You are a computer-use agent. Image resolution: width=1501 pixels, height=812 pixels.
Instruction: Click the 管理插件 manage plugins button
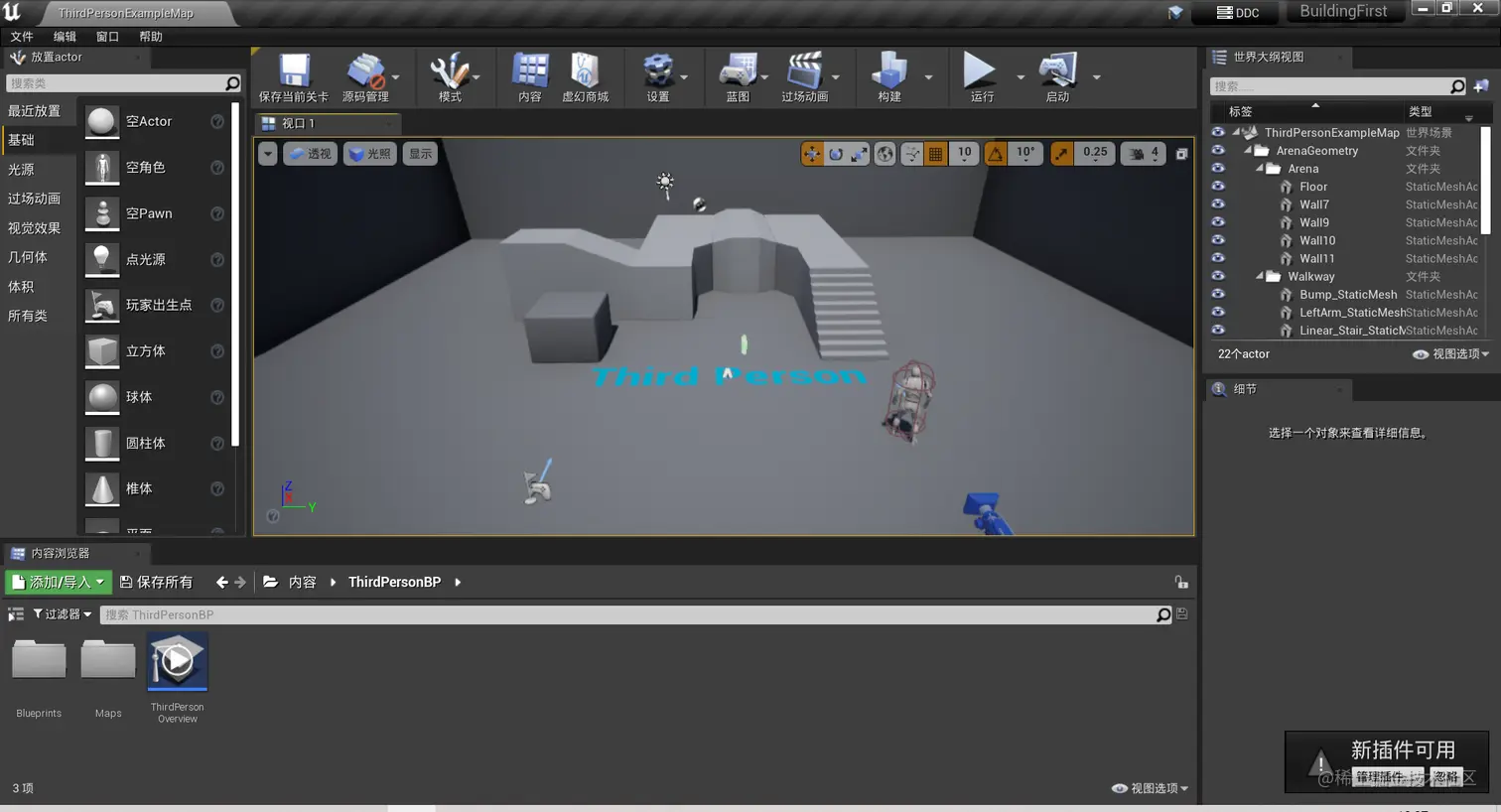coord(1388,777)
